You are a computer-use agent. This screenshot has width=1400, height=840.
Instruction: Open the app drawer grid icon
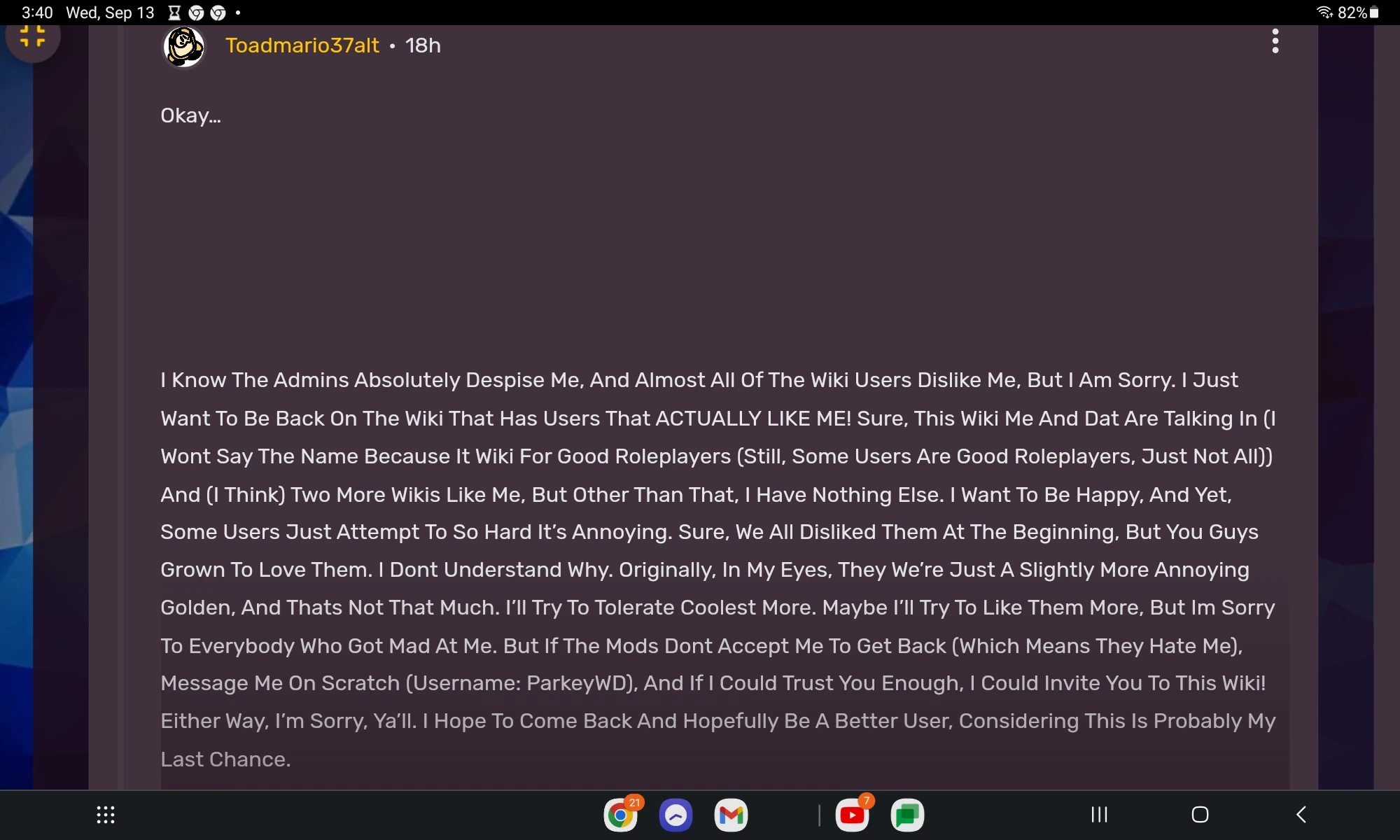coord(105,814)
